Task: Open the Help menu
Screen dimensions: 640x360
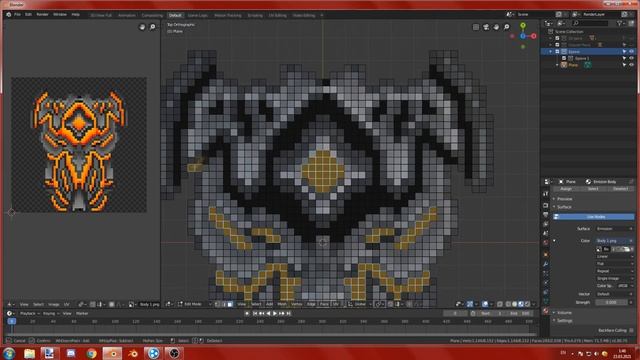Action: pos(76,15)
